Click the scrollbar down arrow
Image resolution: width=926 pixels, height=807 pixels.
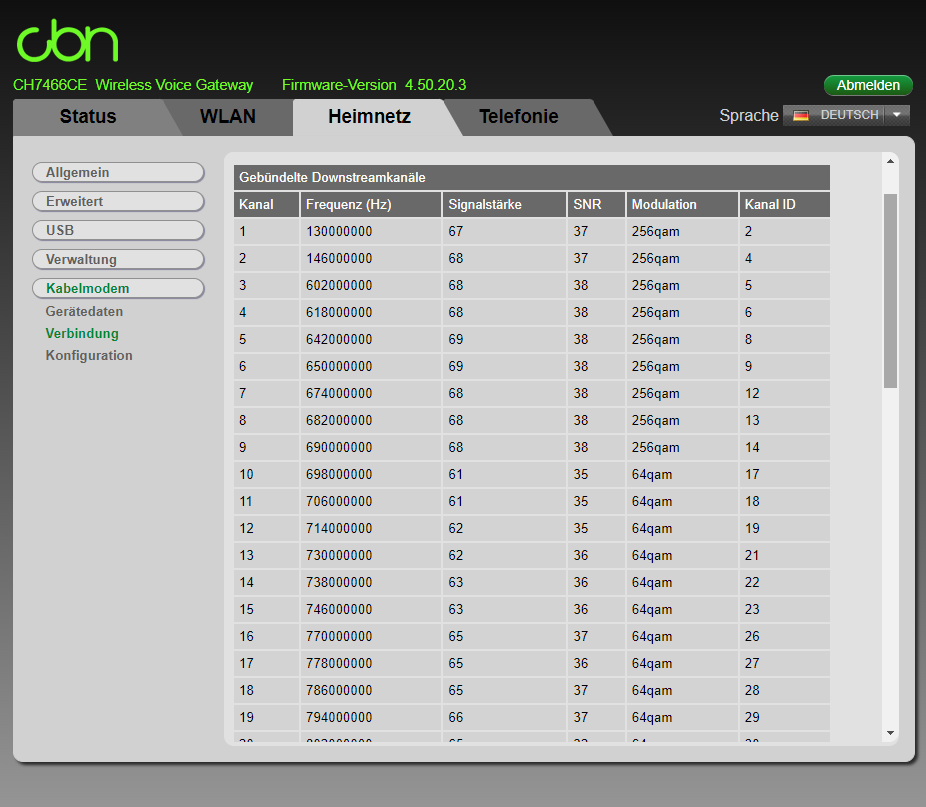pyautogui.click(x=890, y=733)
